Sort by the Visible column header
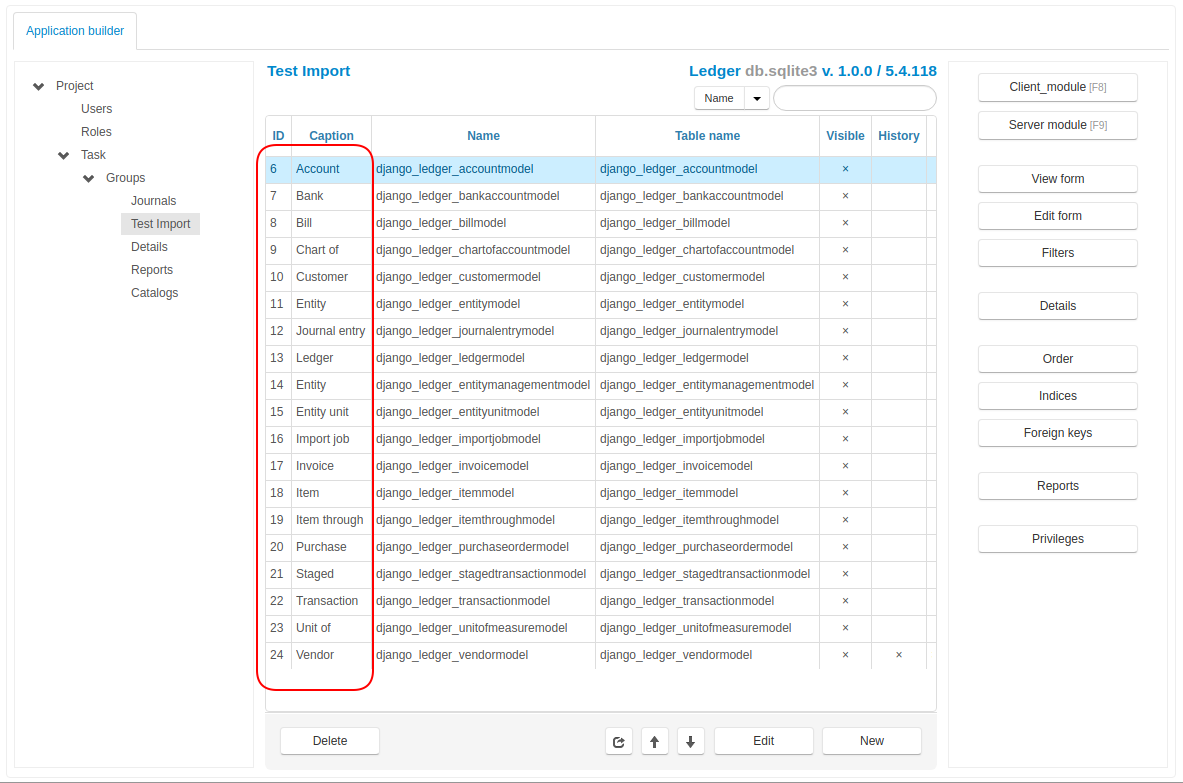The image size is (1183, 783). tap(845, 136)
